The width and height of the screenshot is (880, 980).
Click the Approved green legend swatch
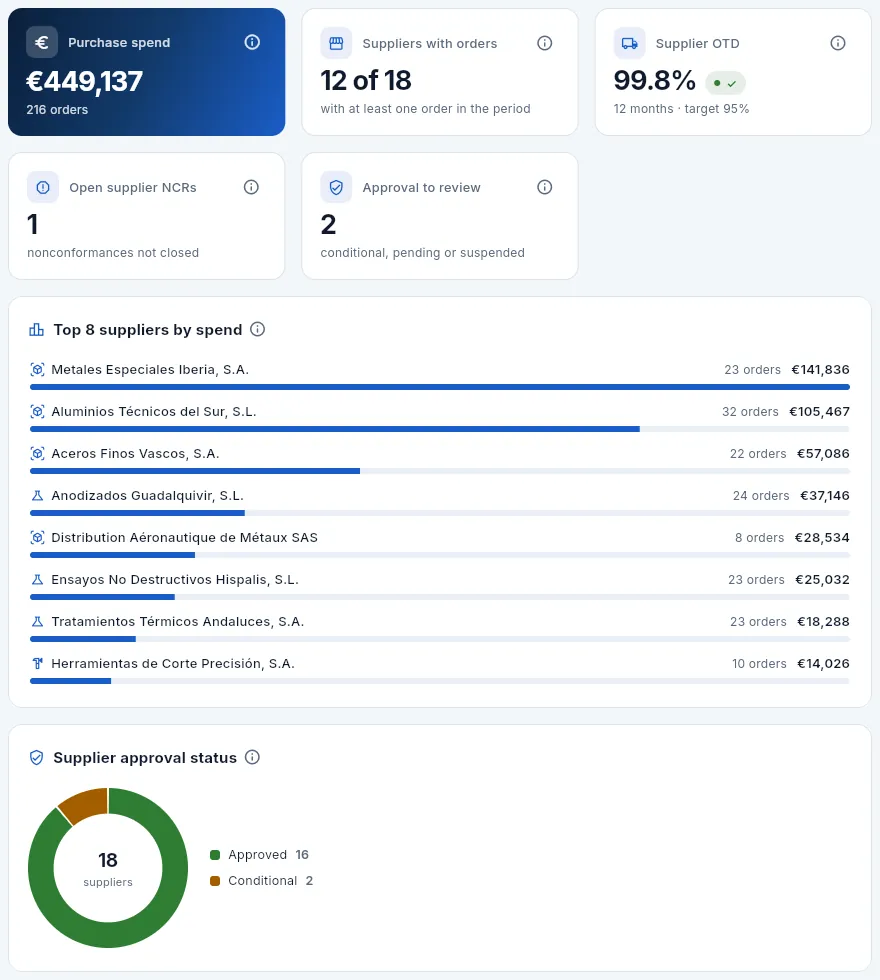click(215, 855)
